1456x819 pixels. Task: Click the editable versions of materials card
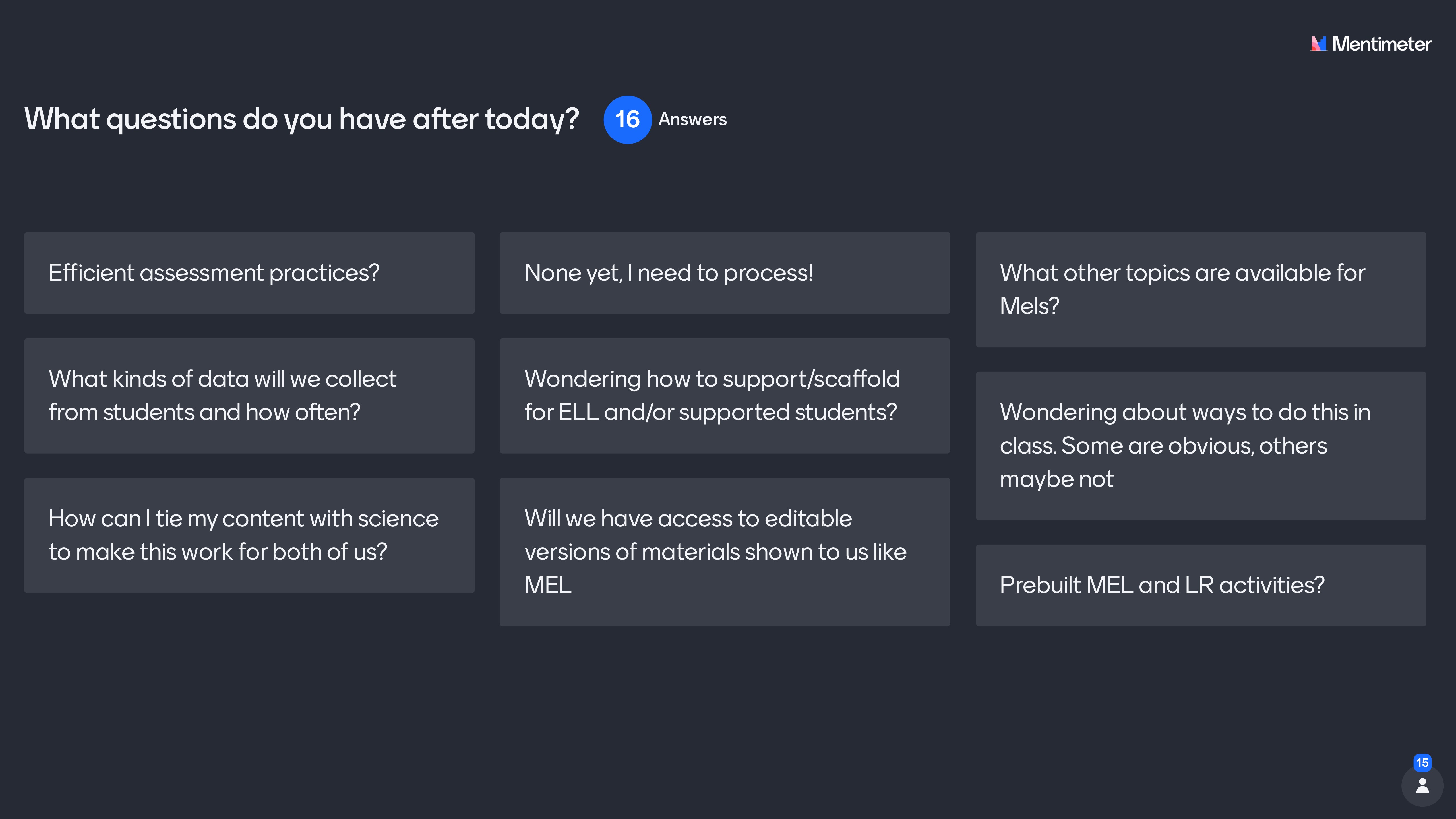click(725, 552)
